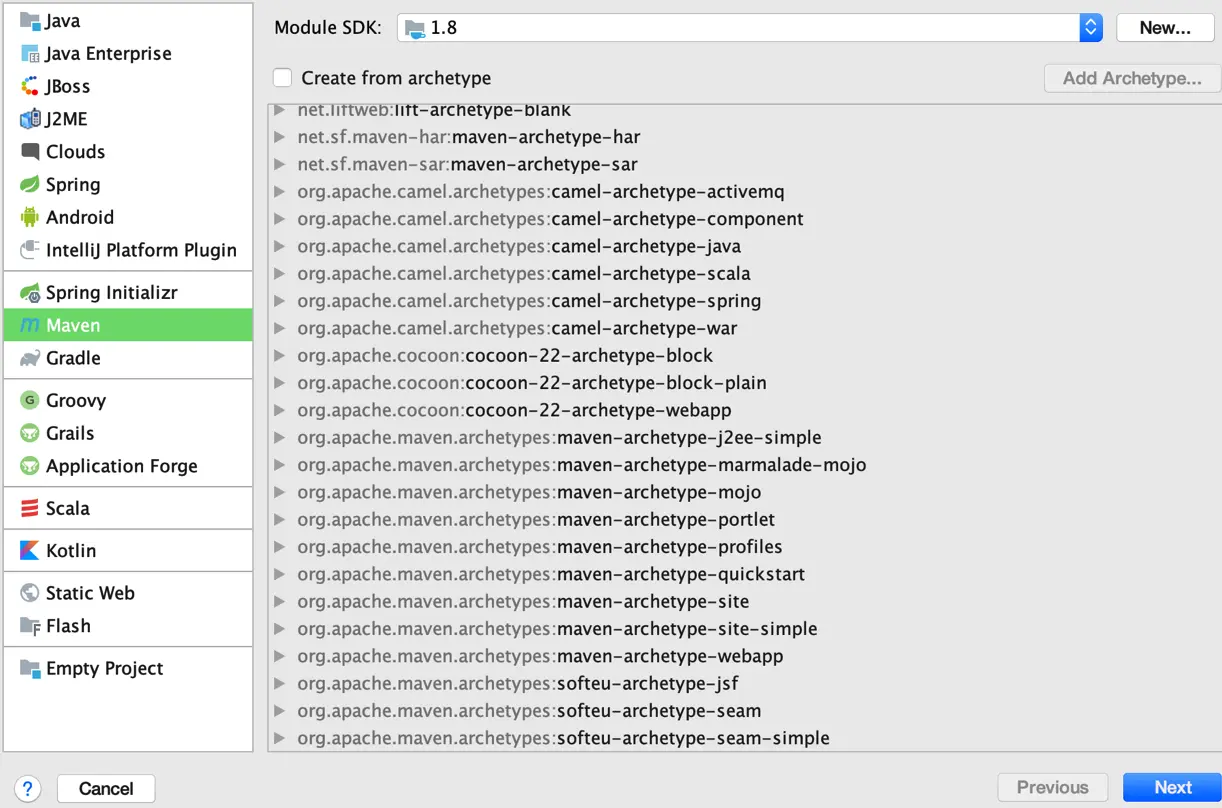Viewport: 1222px width, 808px height.
Task: Select camel-archetype-component row
Action: click(x=745, y=219)
